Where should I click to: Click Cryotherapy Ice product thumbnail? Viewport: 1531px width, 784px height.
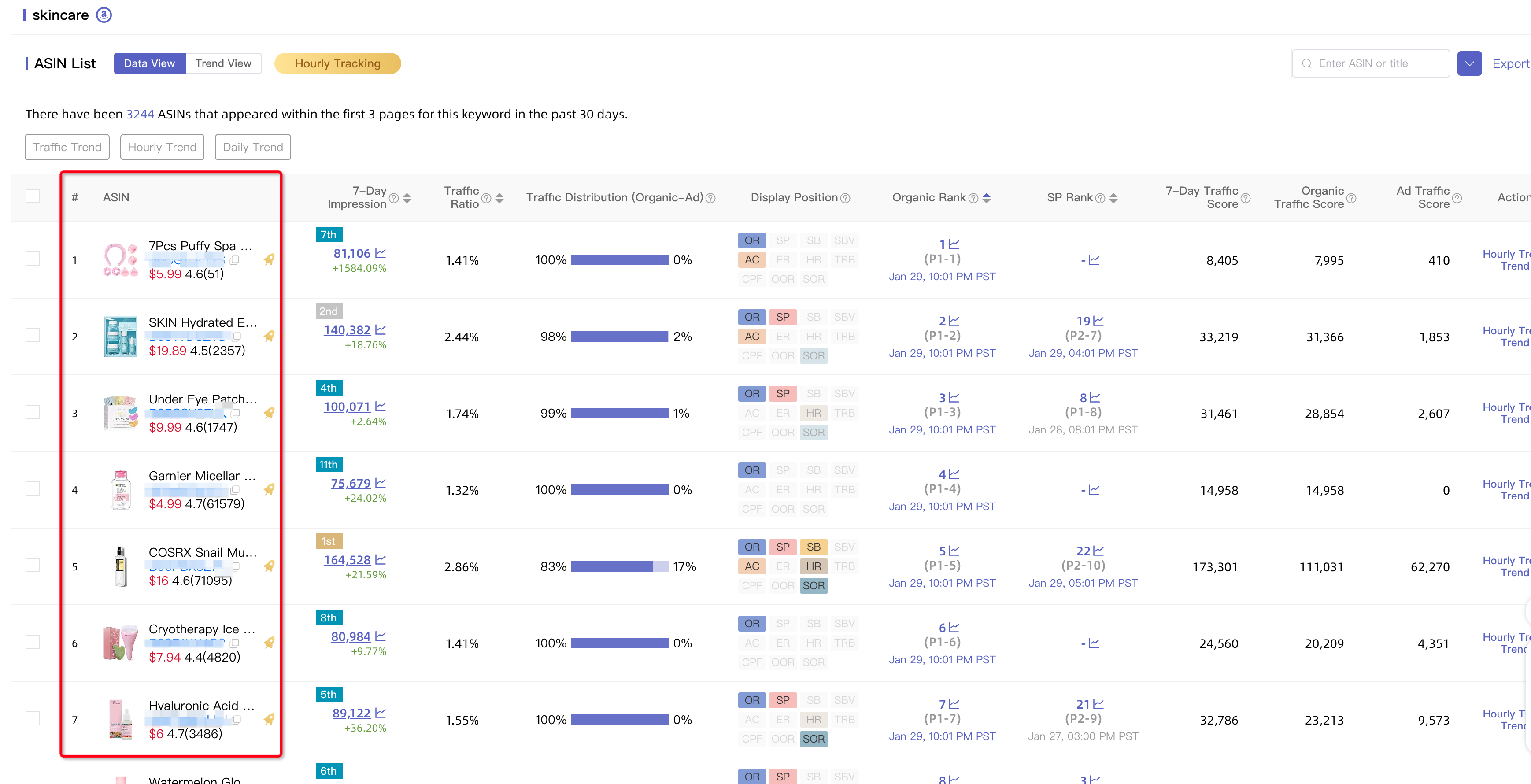point(121,643)
